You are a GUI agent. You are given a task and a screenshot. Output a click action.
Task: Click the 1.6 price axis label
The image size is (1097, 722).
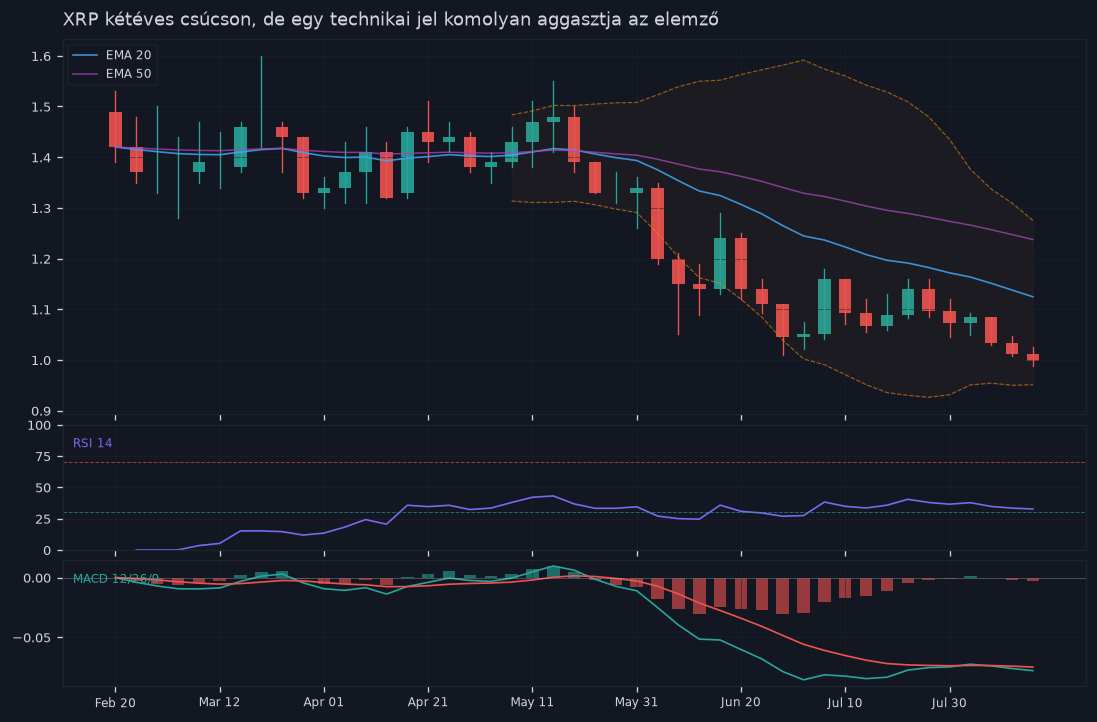pos(41,57)
